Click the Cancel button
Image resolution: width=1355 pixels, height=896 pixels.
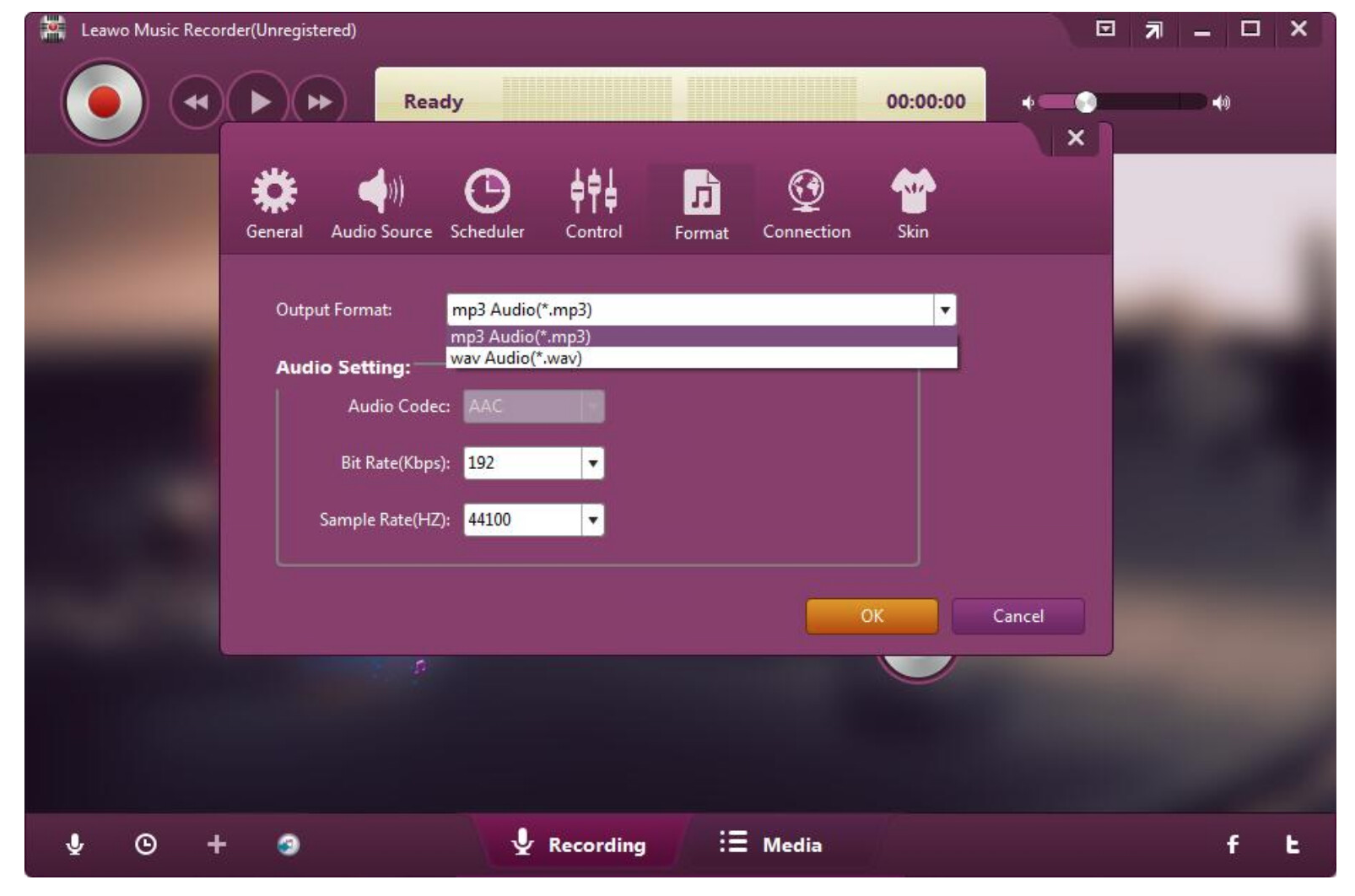[1018, 616]
